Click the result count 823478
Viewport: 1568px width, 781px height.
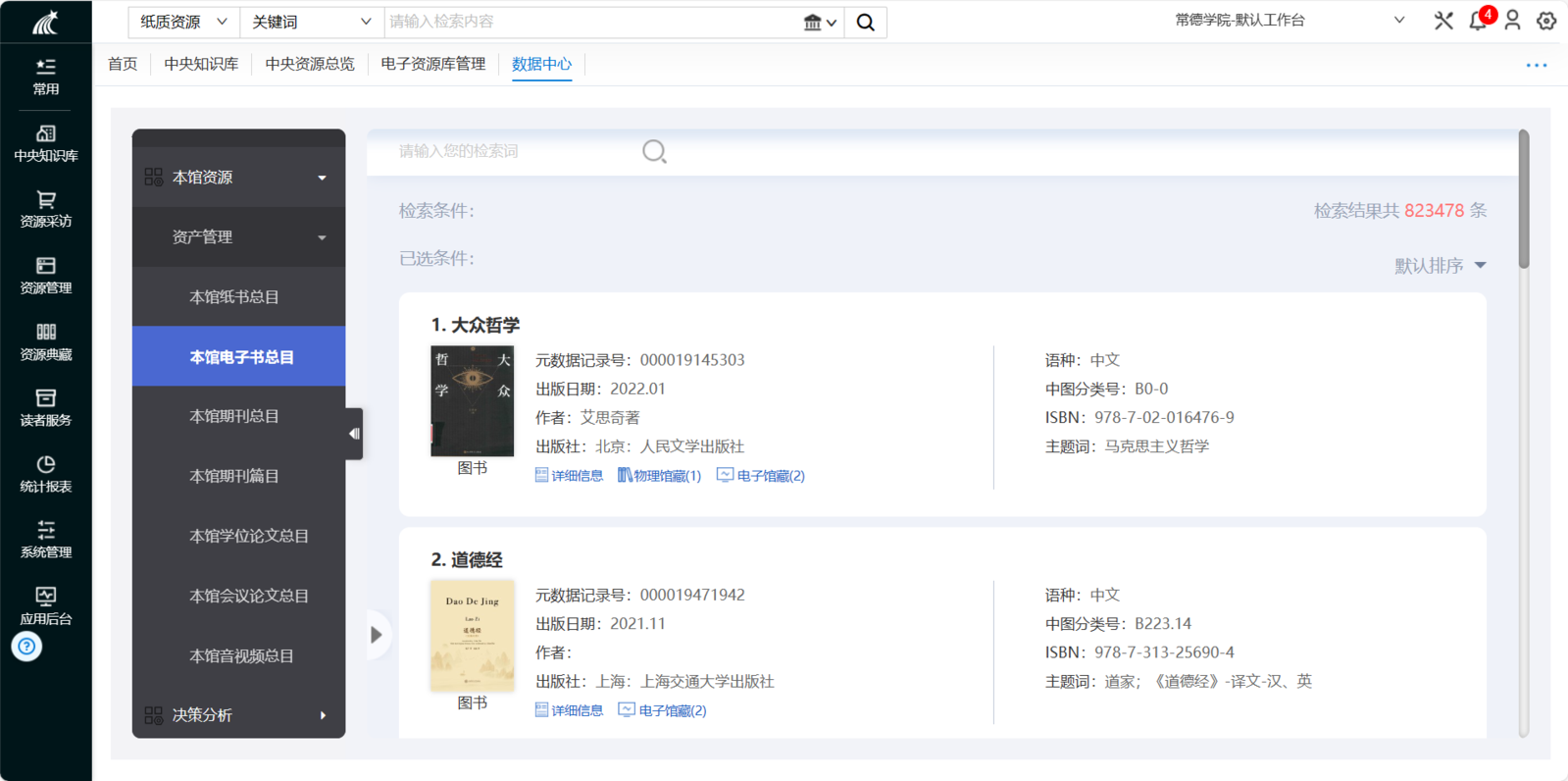click(1434, 211)
